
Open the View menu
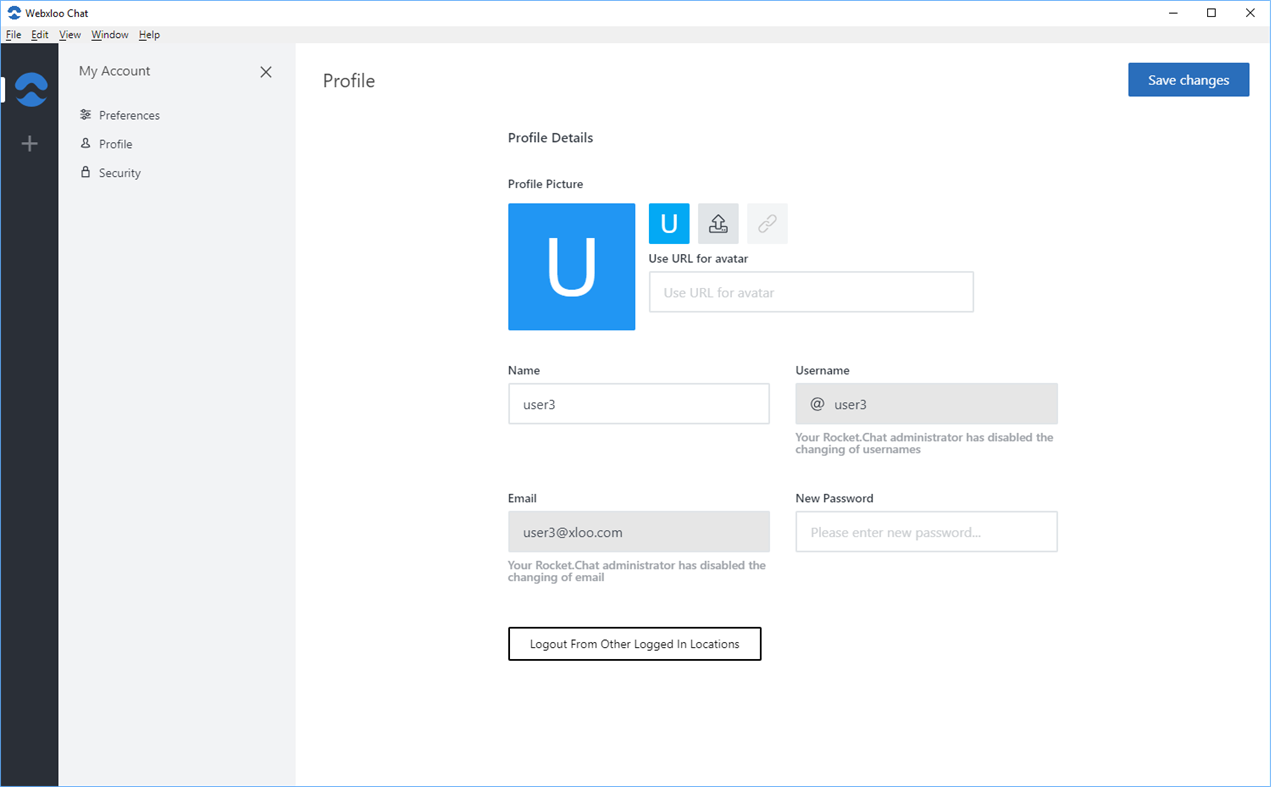click(69, 34)
